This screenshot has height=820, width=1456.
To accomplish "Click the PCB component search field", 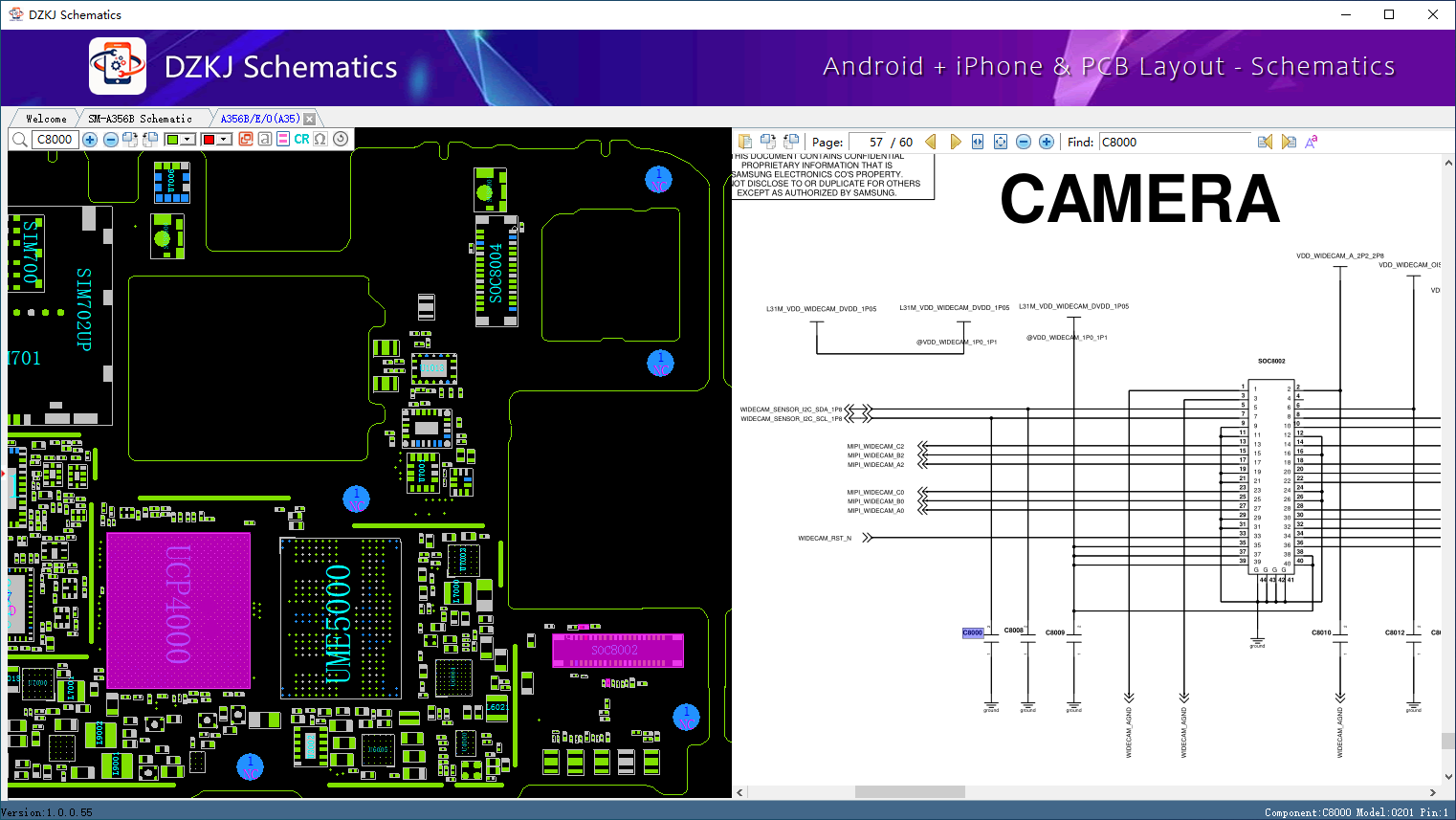I will pos(55,140).
